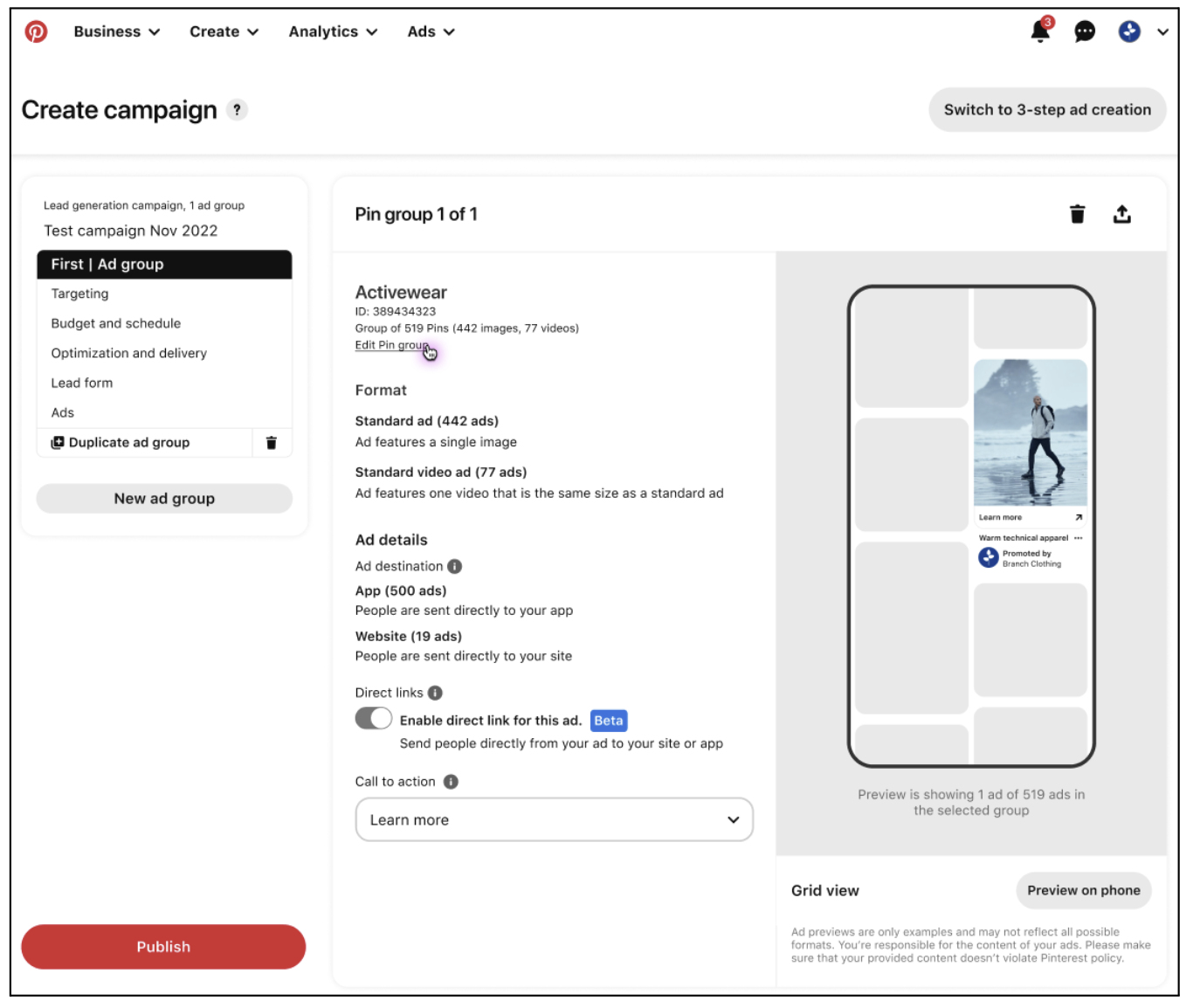This screenshot has width=1200, height=1008.
Task: Open the messages speech bubble
Action: [1085, 32]
